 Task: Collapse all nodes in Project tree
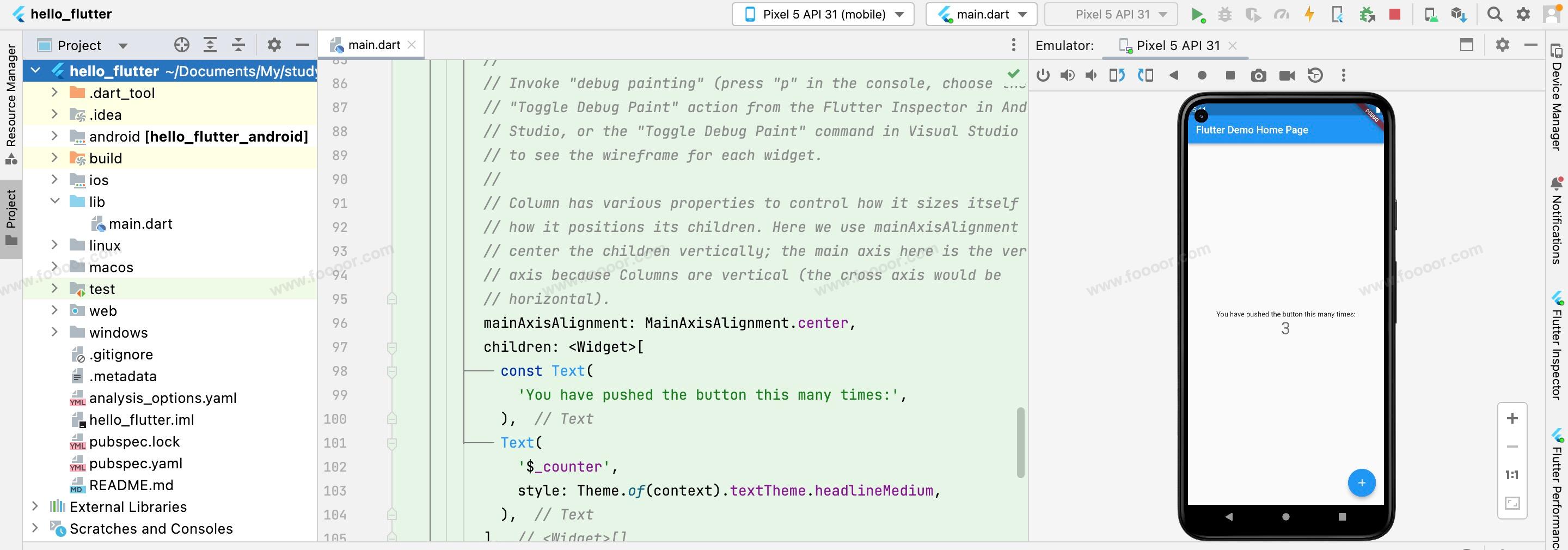[238, 45]
